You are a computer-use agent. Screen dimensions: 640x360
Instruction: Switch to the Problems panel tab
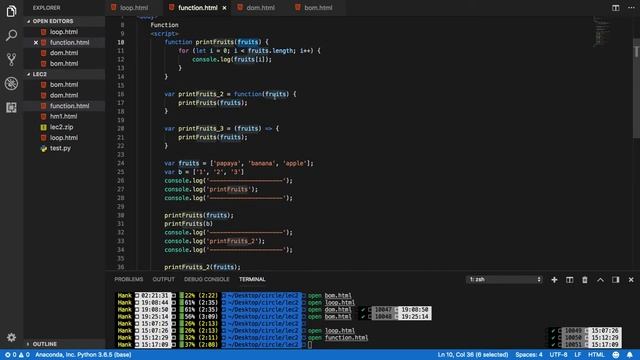[129, 280]
